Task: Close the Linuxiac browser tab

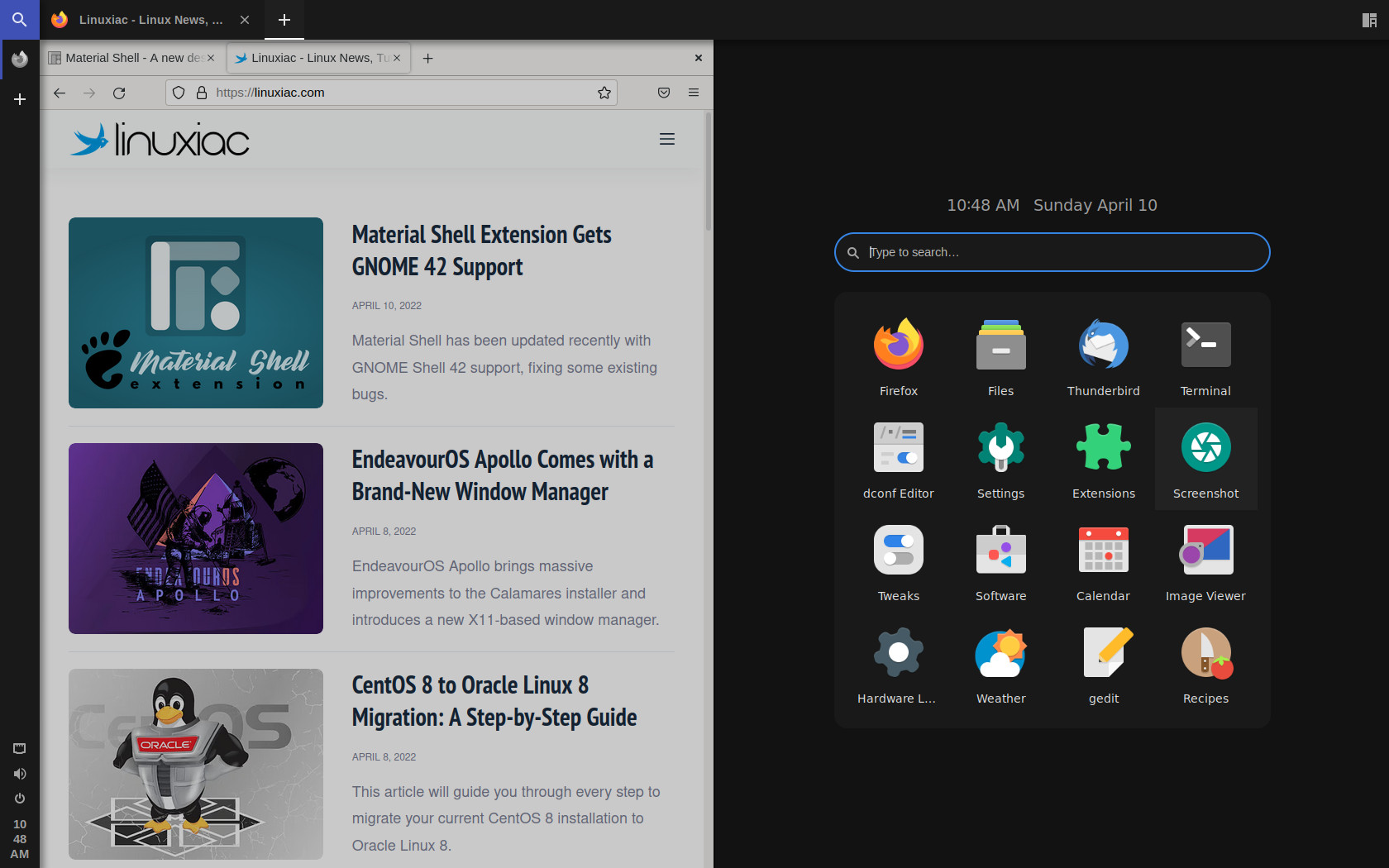Action: (397, 58)
